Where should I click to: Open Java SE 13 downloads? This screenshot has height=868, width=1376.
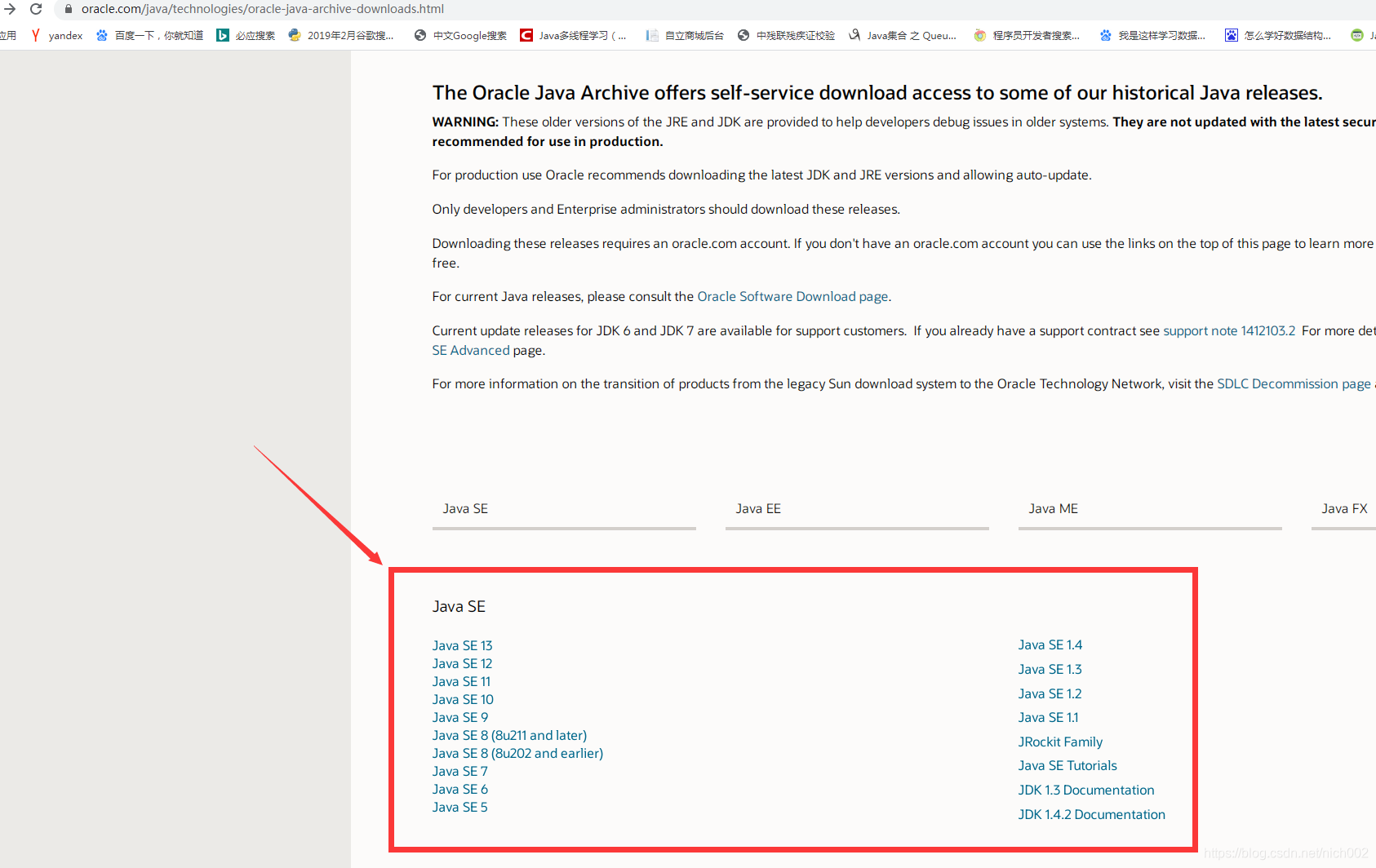point(463,646)
